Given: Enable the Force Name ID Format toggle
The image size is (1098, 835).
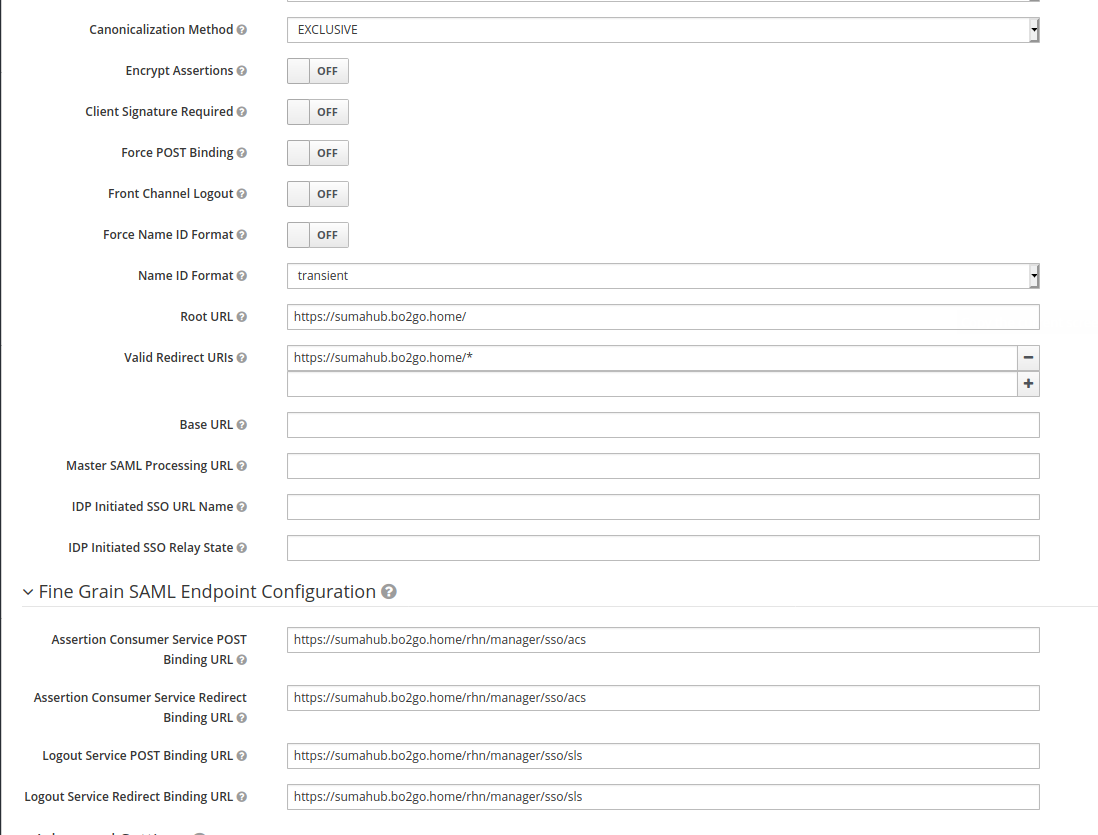Looking at the screenshot, I should pyautogui.click(x=317, y=235).
